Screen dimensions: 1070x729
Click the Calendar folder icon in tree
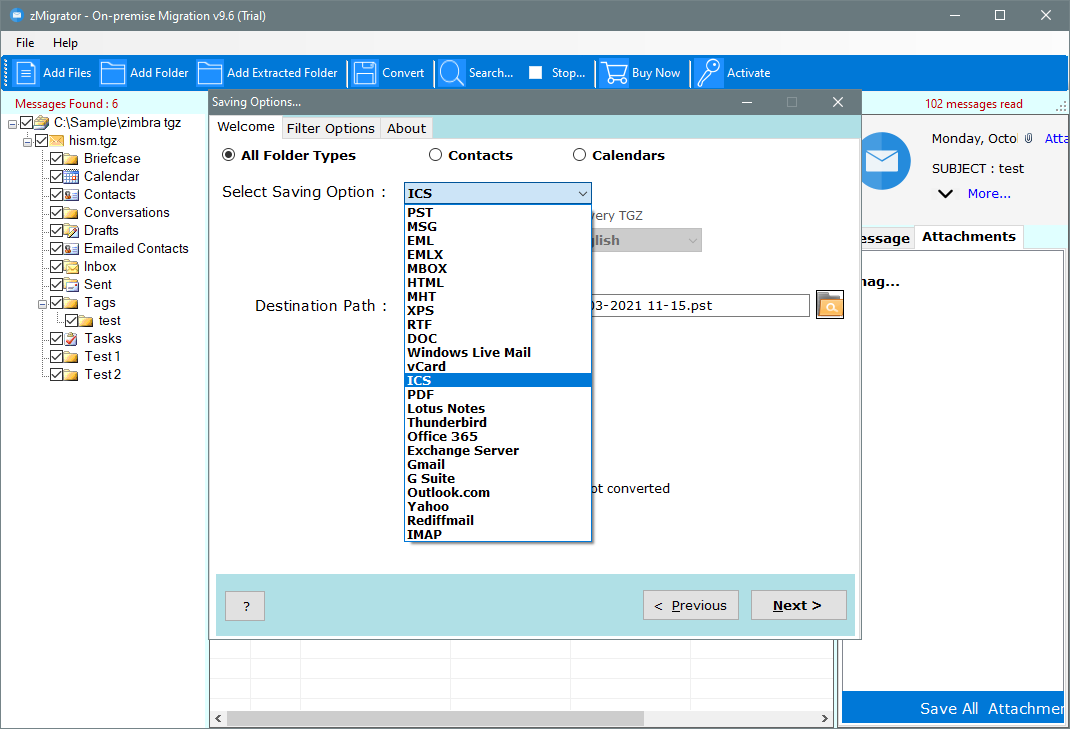(x=71, y=177)
